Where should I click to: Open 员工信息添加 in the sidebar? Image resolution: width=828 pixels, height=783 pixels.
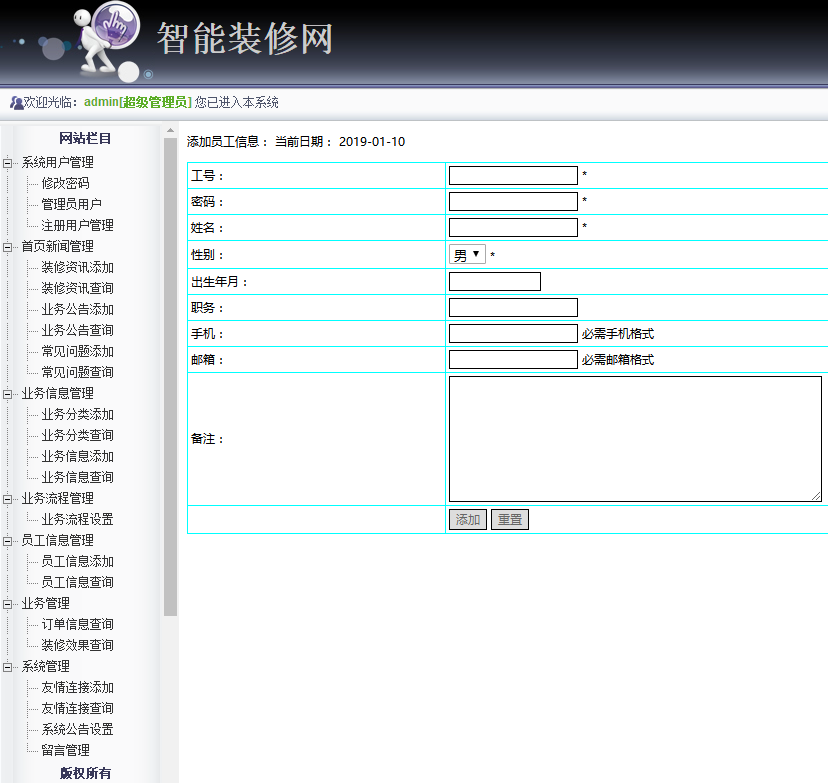tap(78, 561)
